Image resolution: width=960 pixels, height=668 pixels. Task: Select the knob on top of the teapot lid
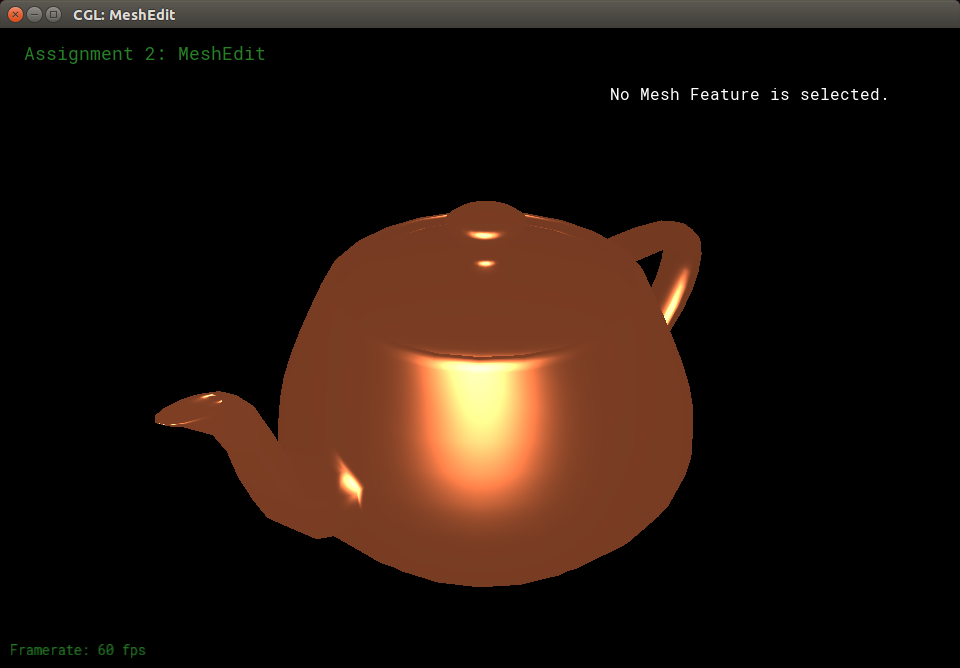485,216
